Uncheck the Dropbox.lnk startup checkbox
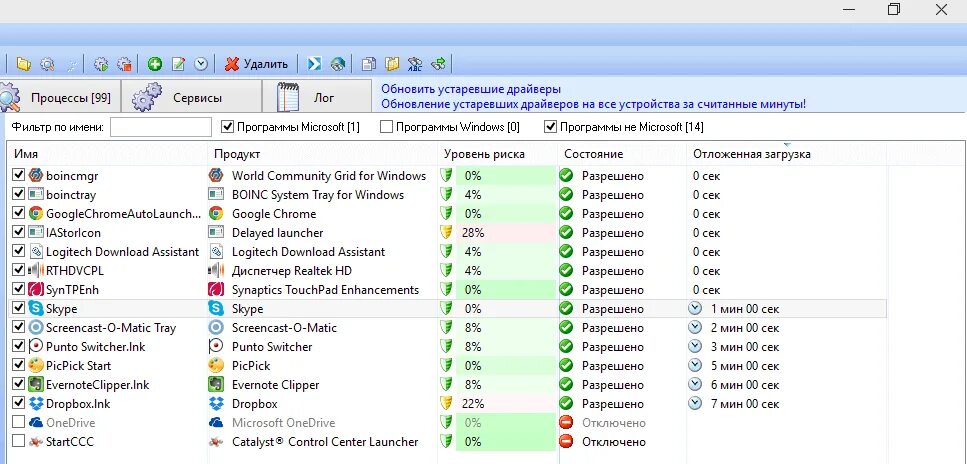This screenshot has height=464, width=967. pyautogui.click(x=19, y=404)
